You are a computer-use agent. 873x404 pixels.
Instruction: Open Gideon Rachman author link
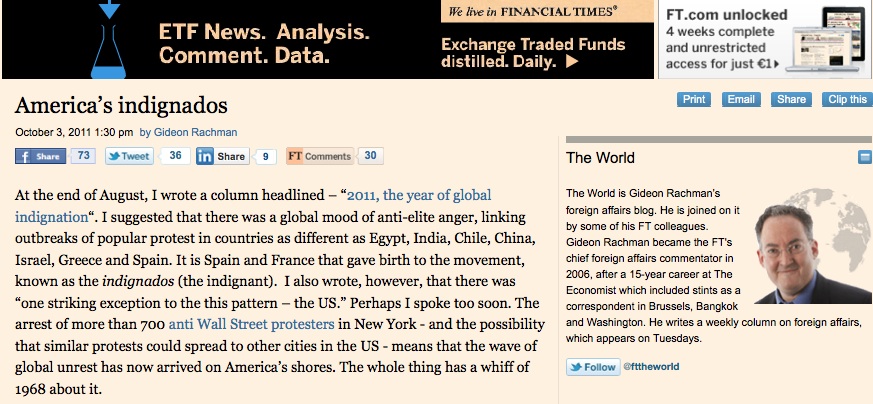point(196,131)
